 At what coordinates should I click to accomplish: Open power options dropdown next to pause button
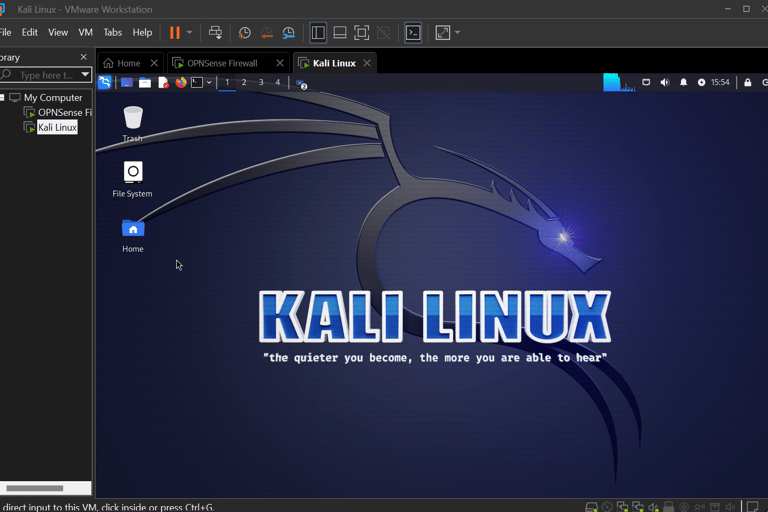coord(190,33)
